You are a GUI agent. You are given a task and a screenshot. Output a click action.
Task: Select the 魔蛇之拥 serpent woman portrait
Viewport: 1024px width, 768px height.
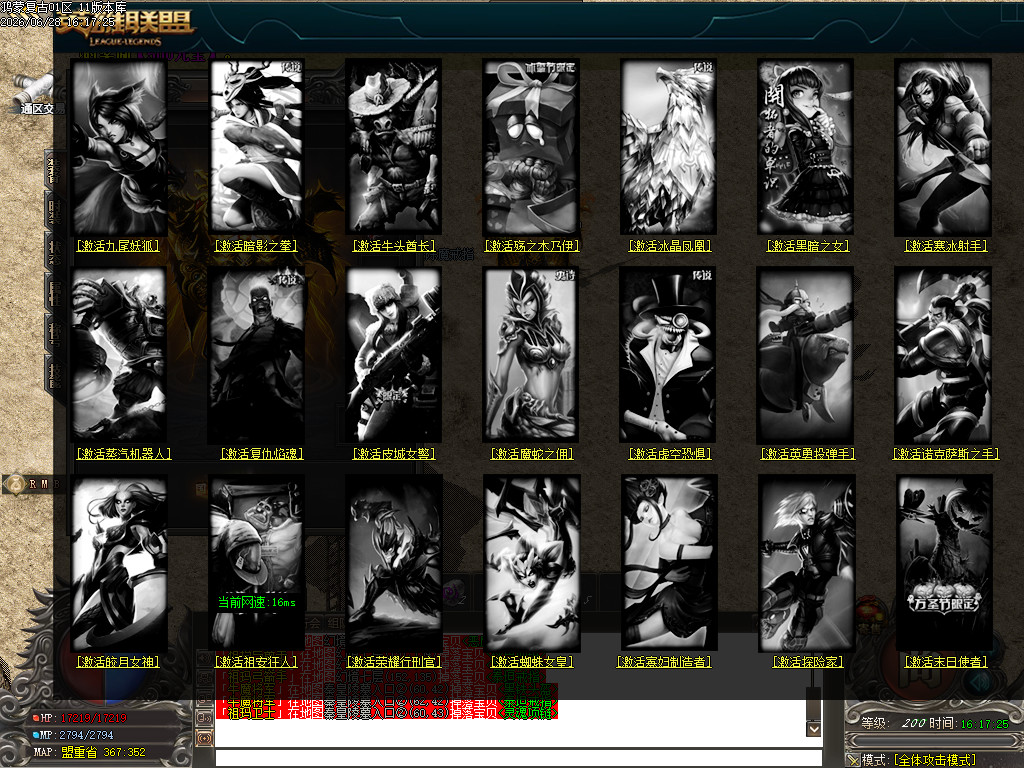[532, 355]
